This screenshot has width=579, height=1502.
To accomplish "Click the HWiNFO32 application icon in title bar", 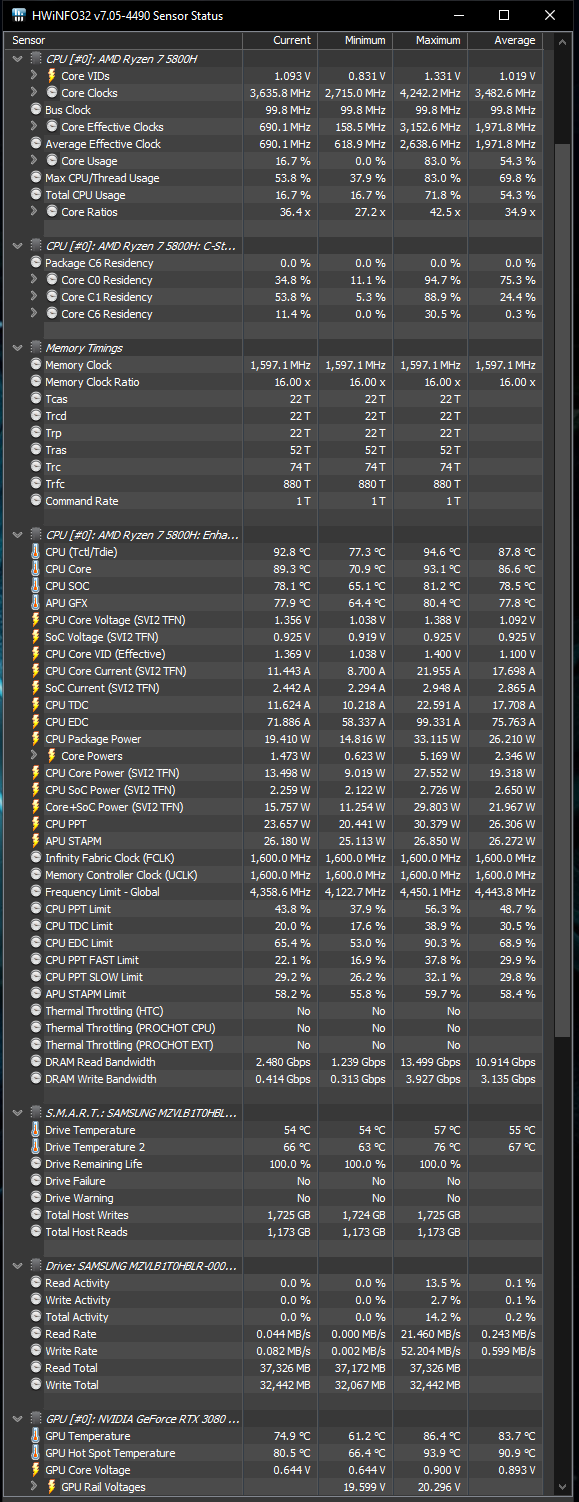I will pos(19,16).
